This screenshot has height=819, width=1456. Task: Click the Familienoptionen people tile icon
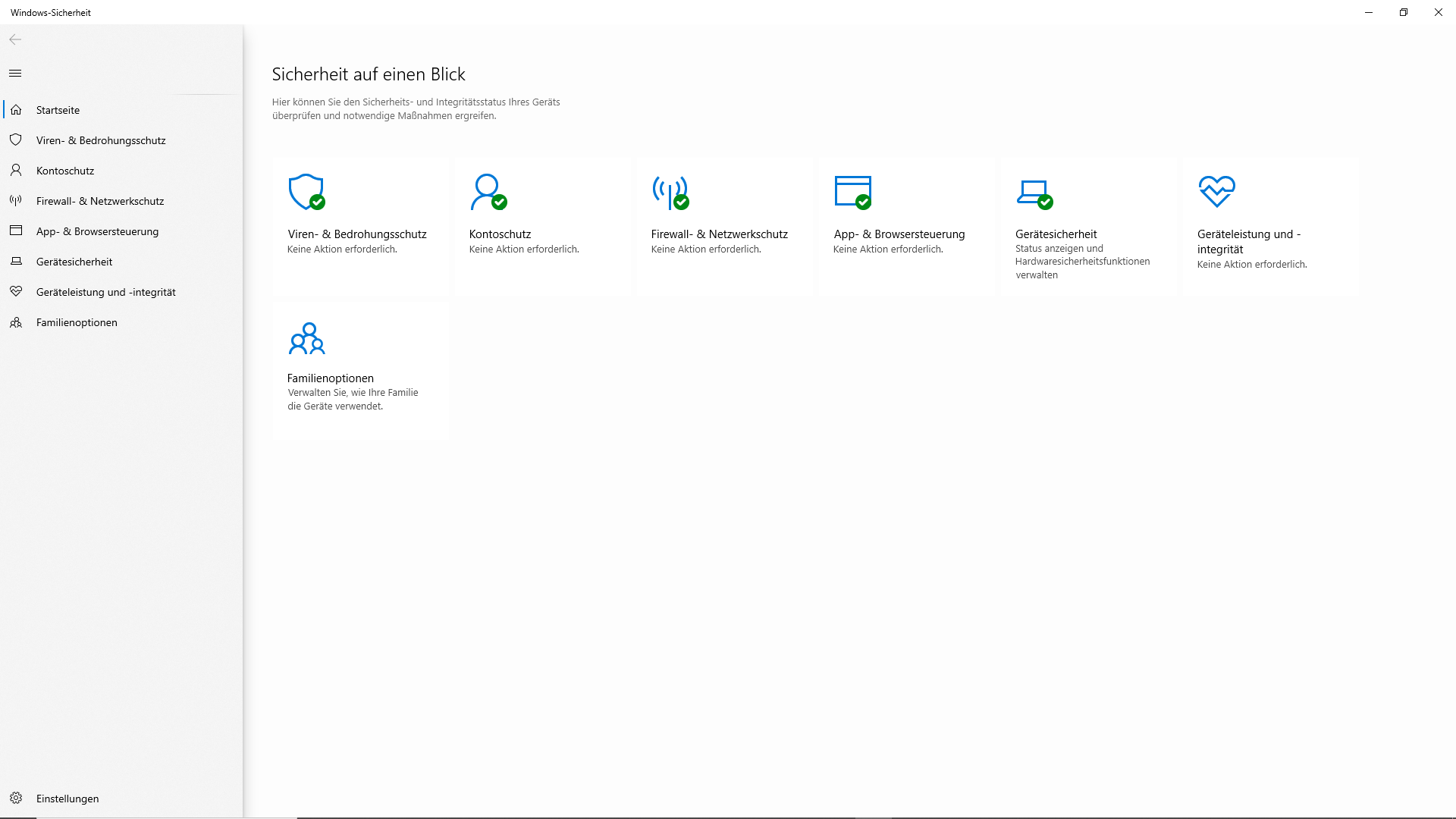[306, 338]
